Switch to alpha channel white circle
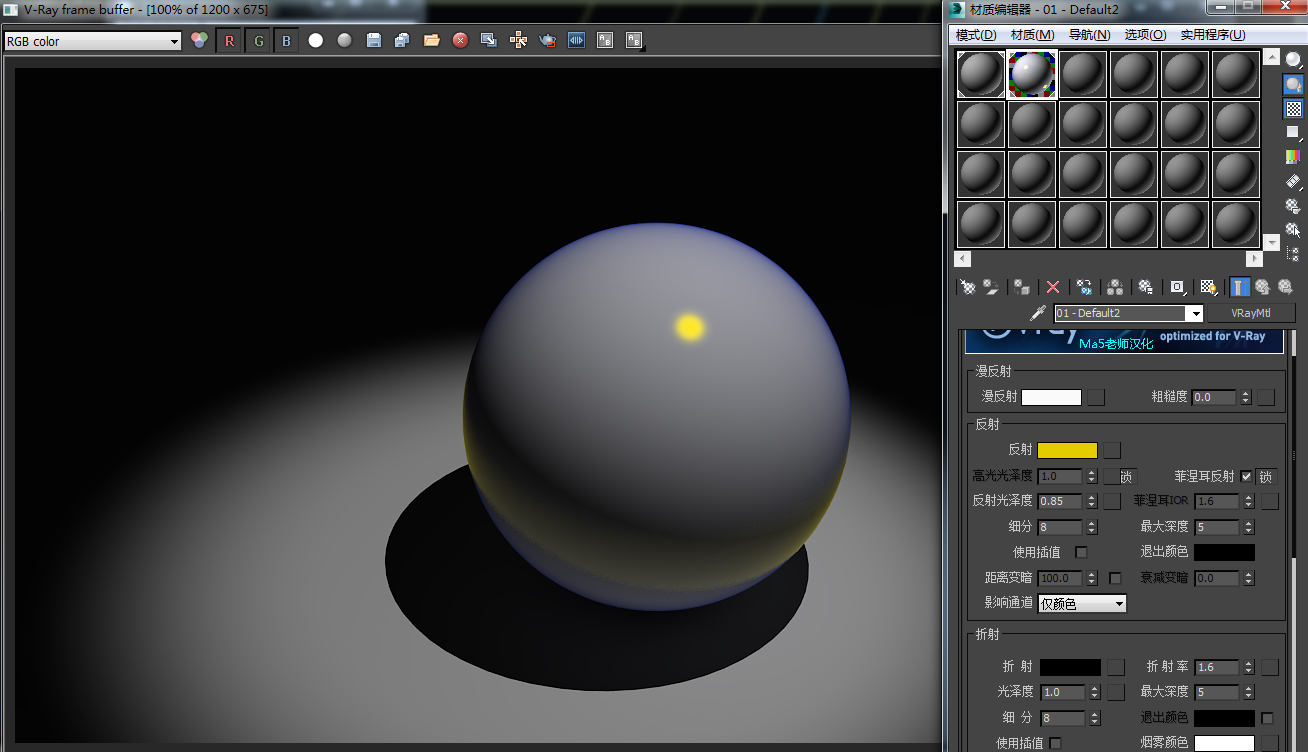Screen dimensions: 1308x752 [x=316, y=41]
